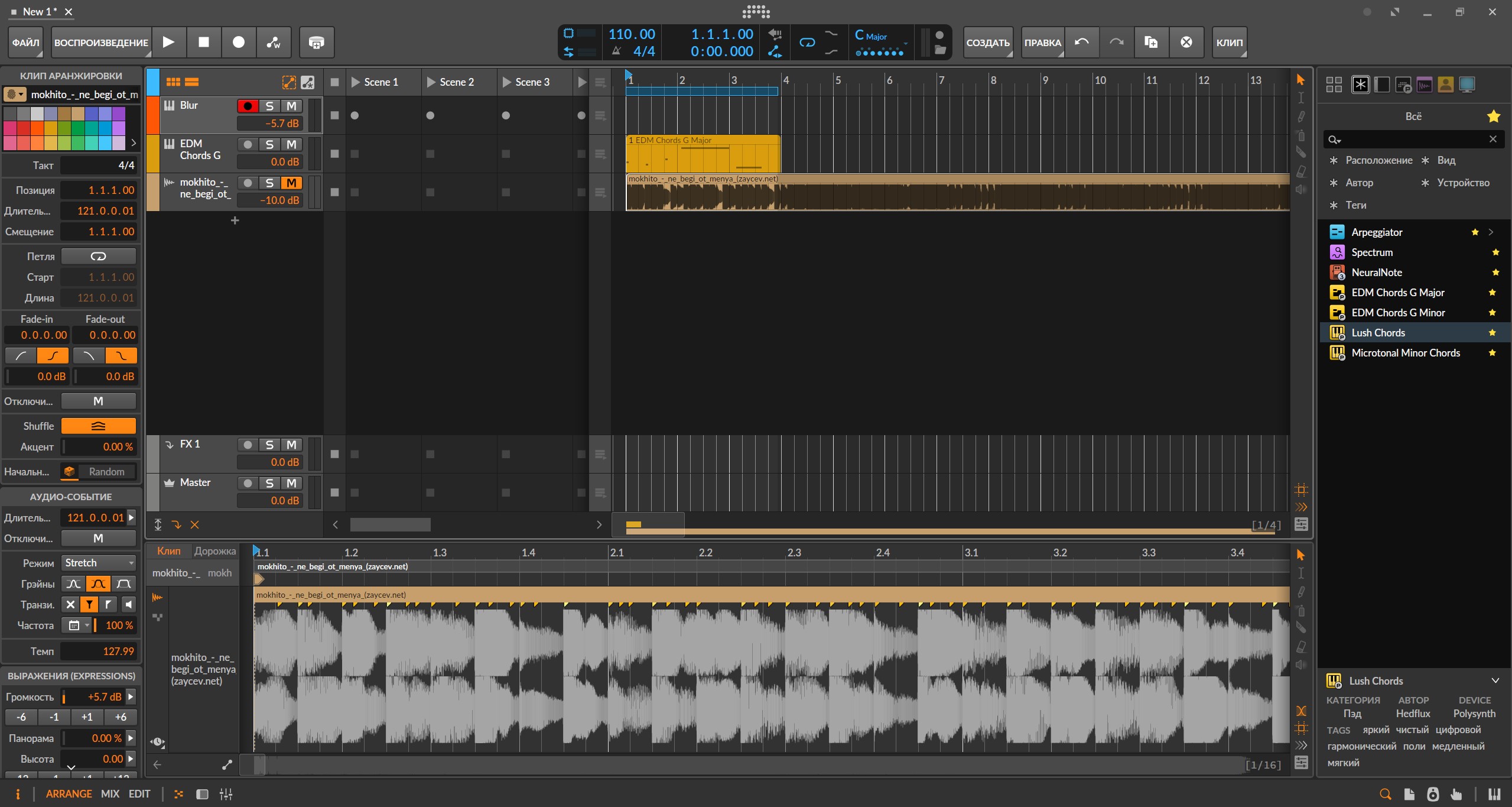This screenshot has width=1512, height=807.
Task: Open clip name icon dropdown
Action: tap(14, 95)
